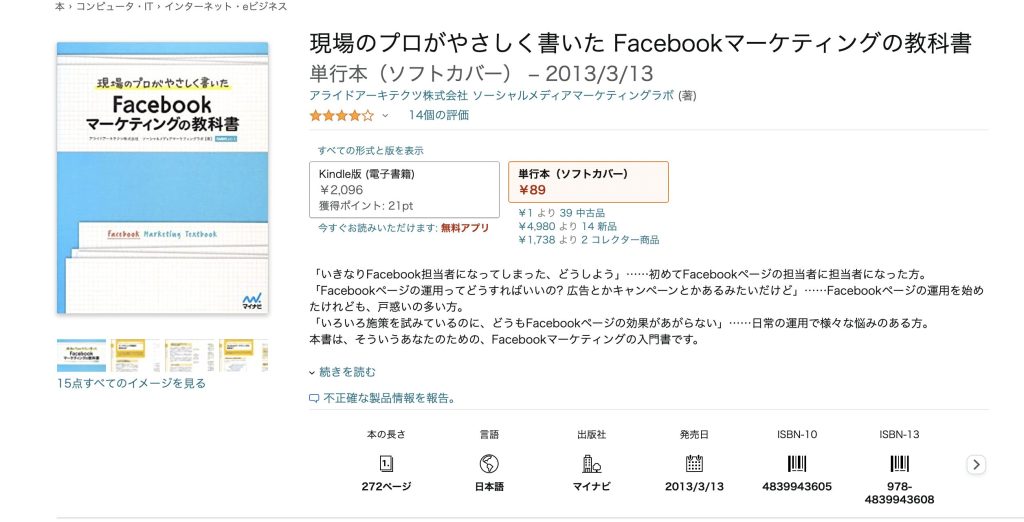The image size is (1024, 522).
Task: Click the main Facebook book cover image
Action: tap(163, 178)
